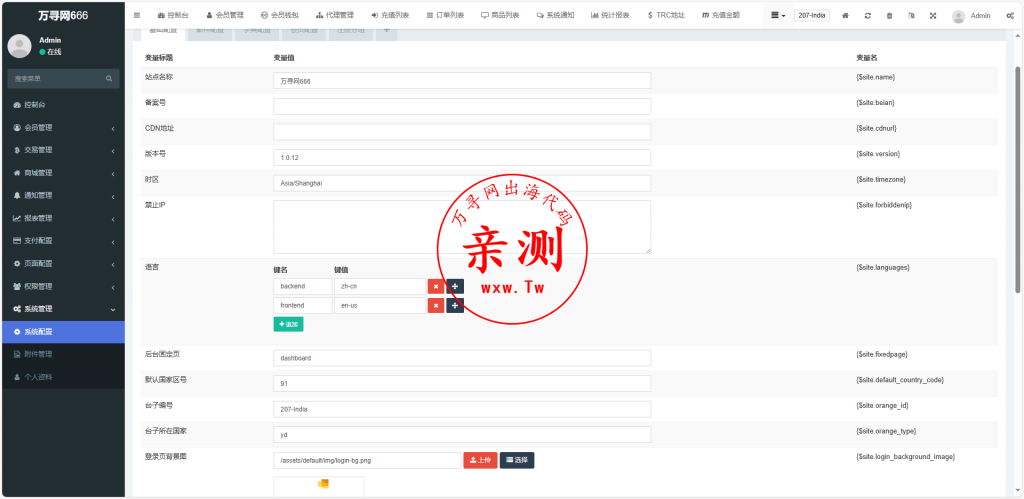Expand 商城管理 in the sidebar
The height and width of the screenshot is (499, 1024).
[x=62, y=173]
